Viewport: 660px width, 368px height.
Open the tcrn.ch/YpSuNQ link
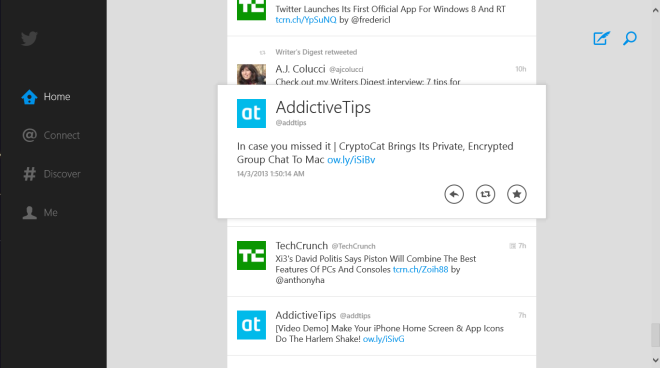coord(306,20)
